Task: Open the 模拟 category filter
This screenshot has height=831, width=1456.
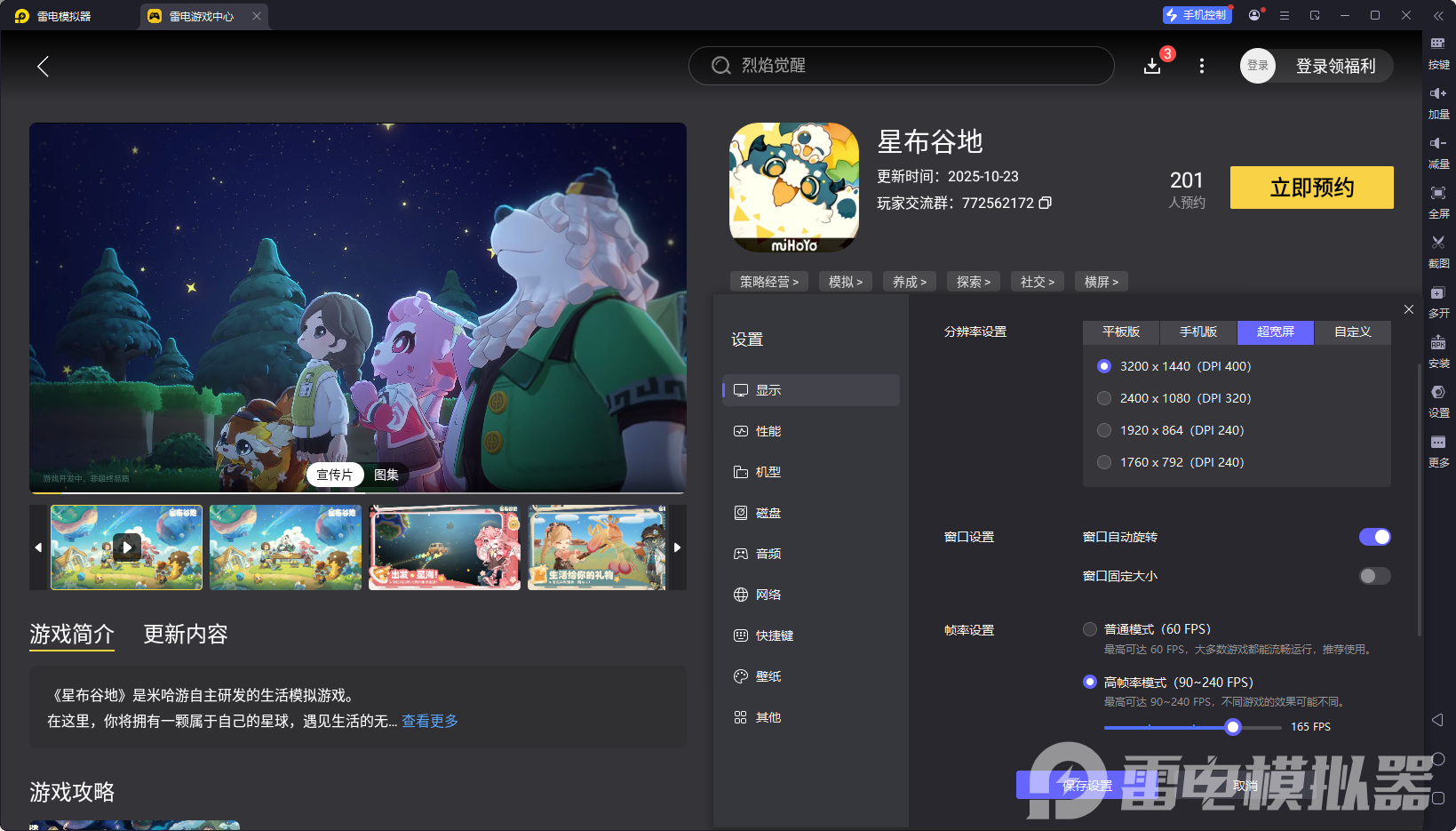Action: [844, 281]
